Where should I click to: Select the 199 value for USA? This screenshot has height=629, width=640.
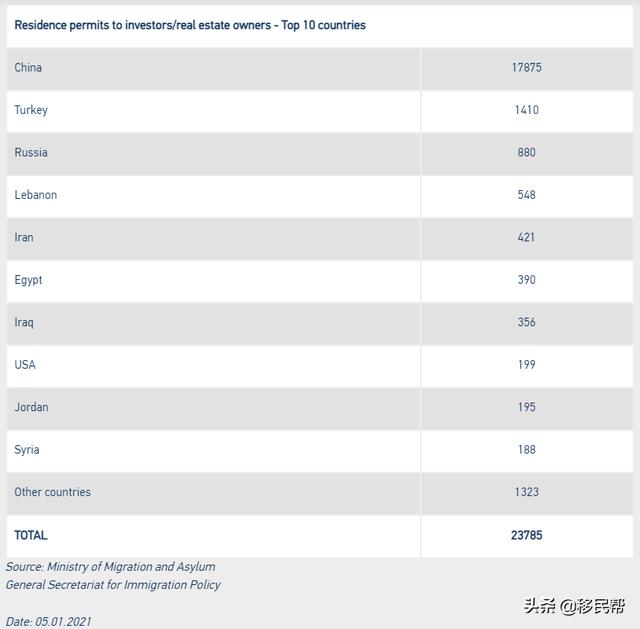pyautogui.click(x=527, y=365)
